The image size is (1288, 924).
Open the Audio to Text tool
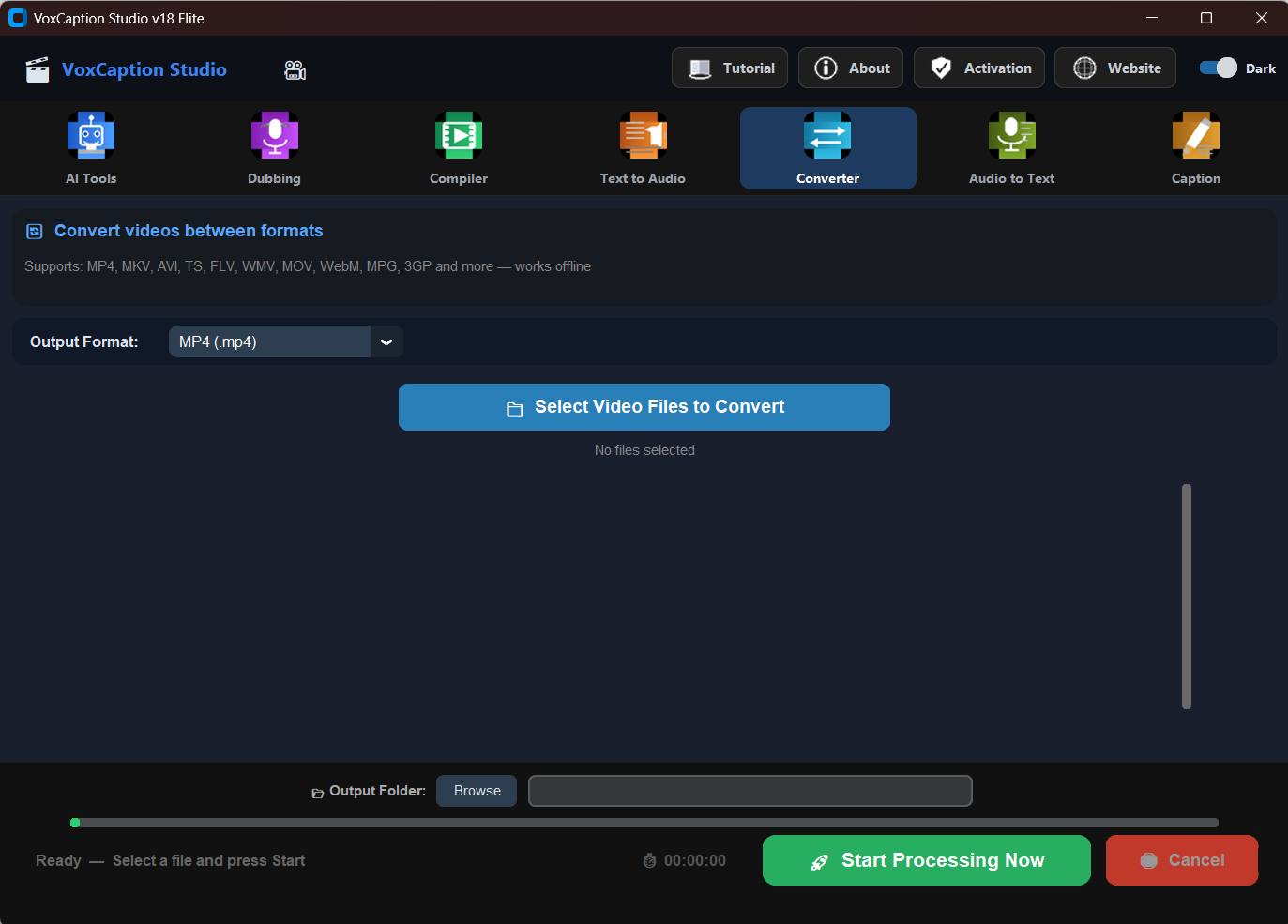pos(1011,147)
